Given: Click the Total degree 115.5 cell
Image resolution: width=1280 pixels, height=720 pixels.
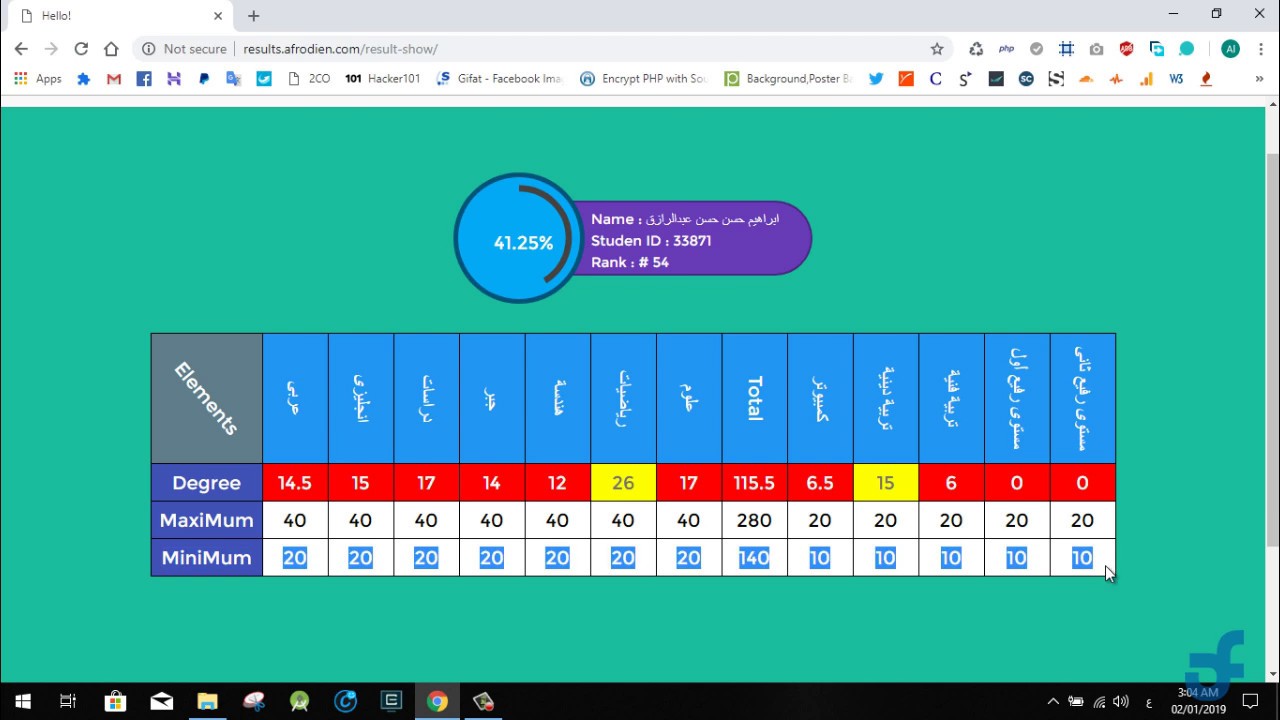Looking at the screenshot, I should 755,483.
